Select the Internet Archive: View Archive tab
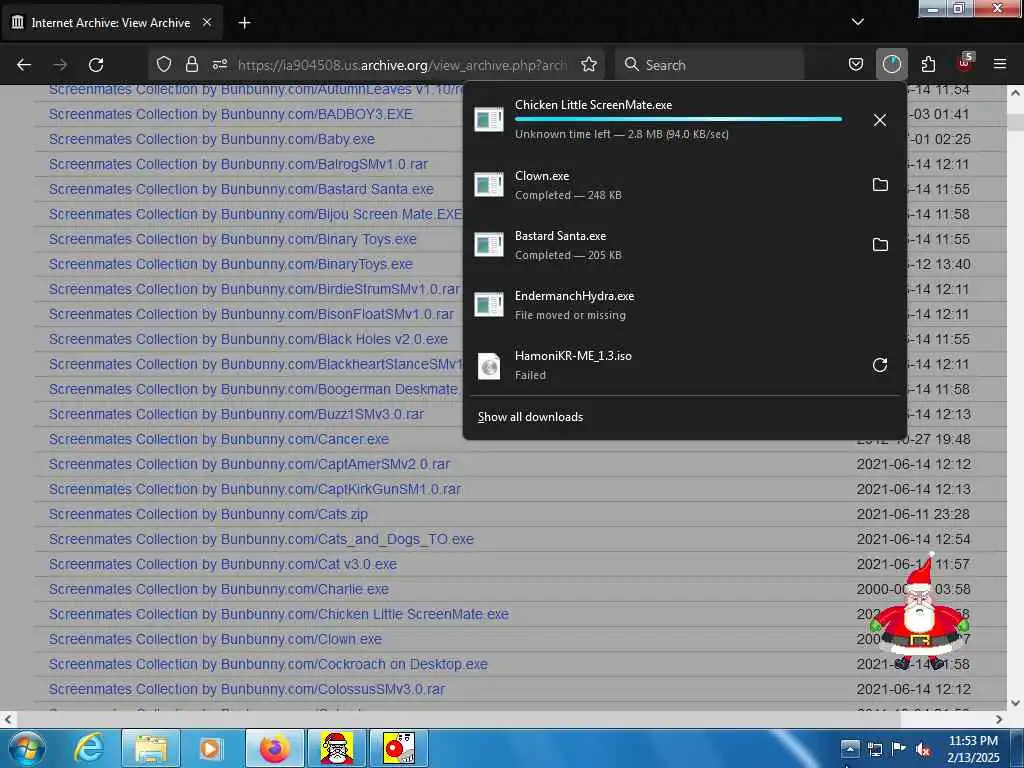Image resolution: width=1024 pixels, height=768 pixels. pyautogui.click(x=111, y=23)
